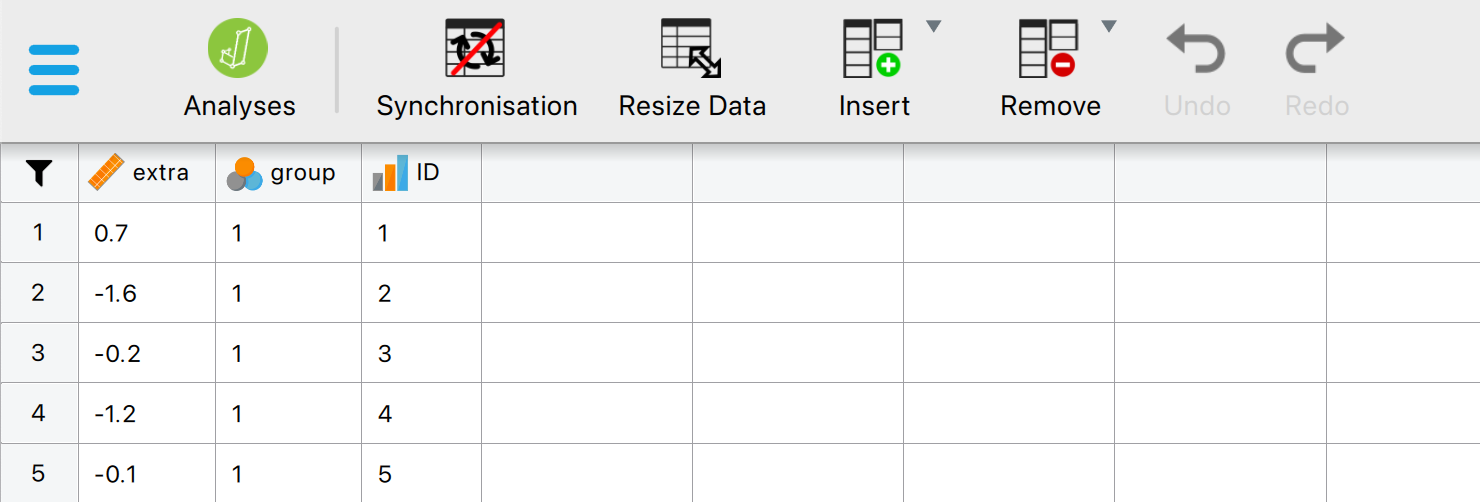Open the hamburger main menu
Image resolution: width=1480 pixels, height=502 pixels.
(54, 70)
